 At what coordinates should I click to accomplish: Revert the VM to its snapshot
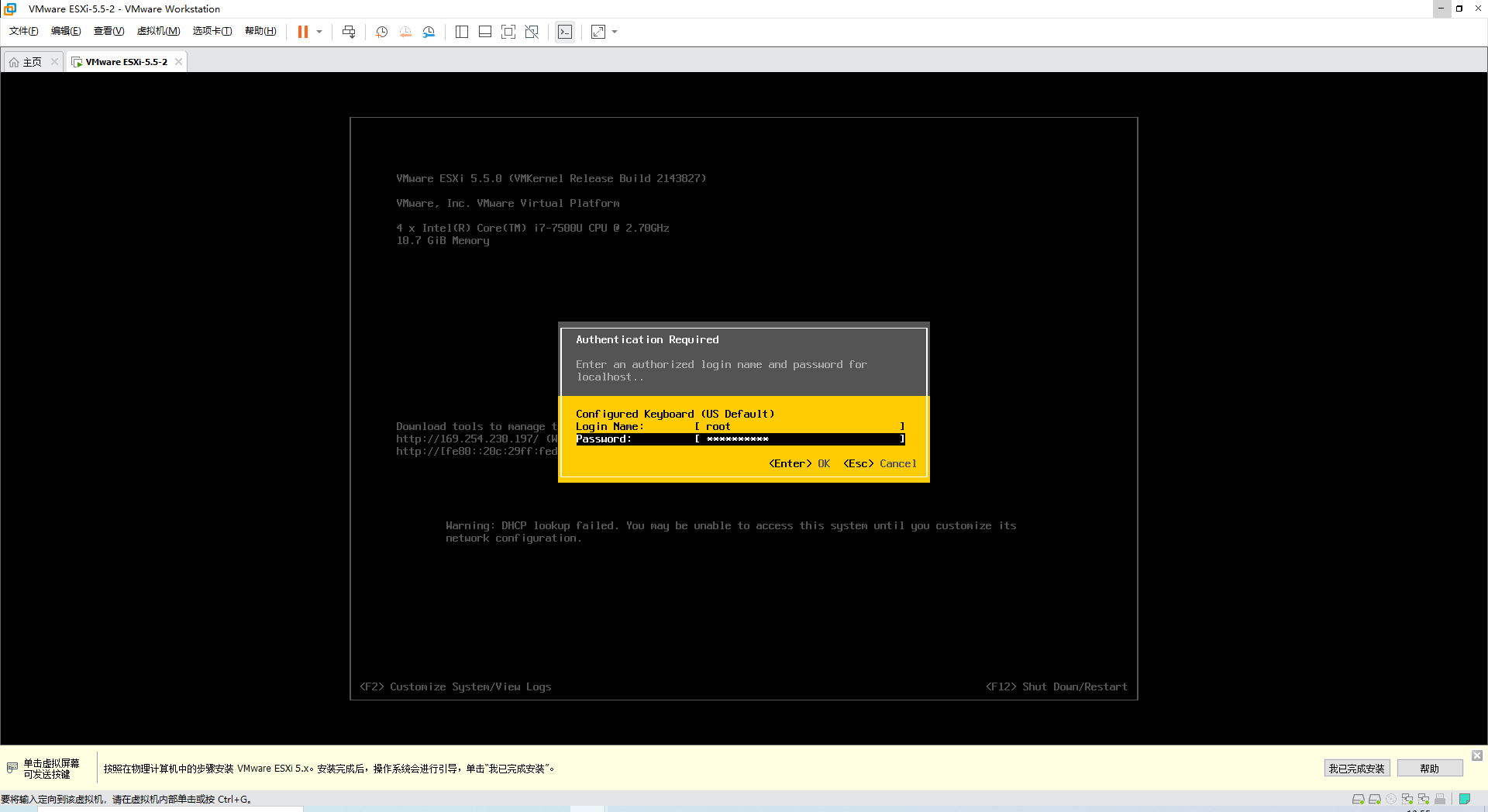(x=405, y=32)
